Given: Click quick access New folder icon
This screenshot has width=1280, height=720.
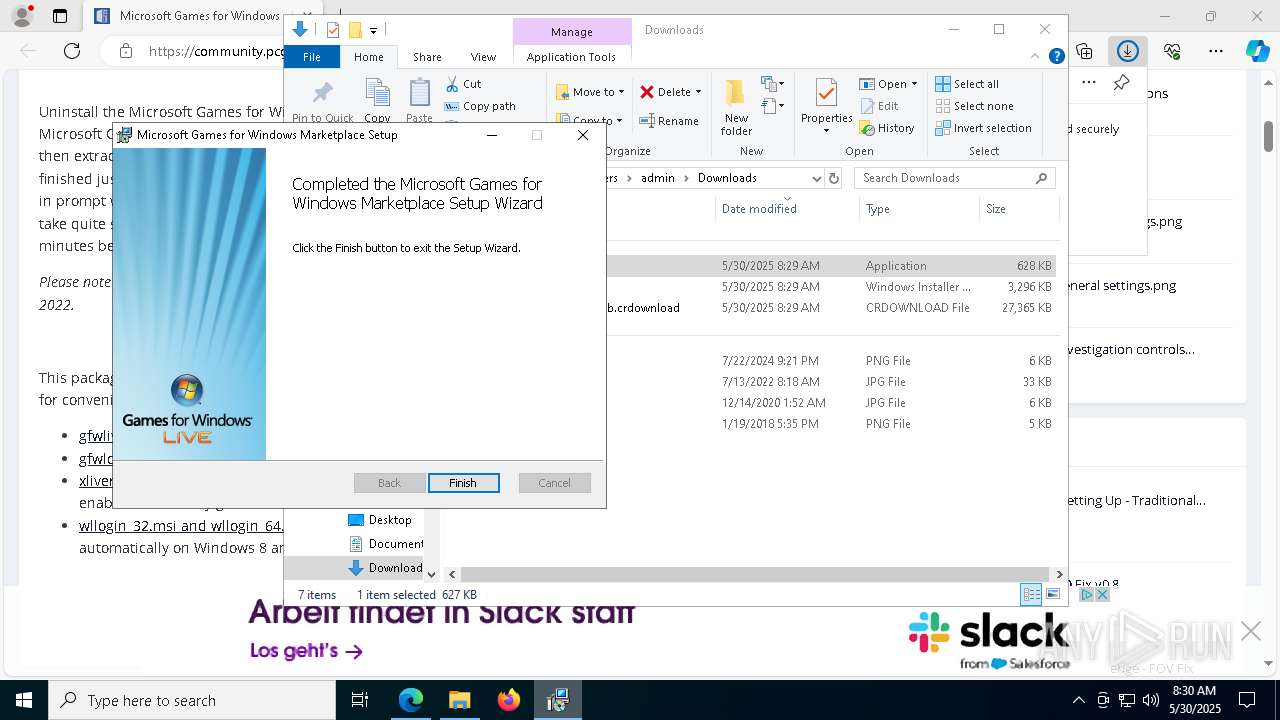Looking at the screenshot, I should 354,30.
